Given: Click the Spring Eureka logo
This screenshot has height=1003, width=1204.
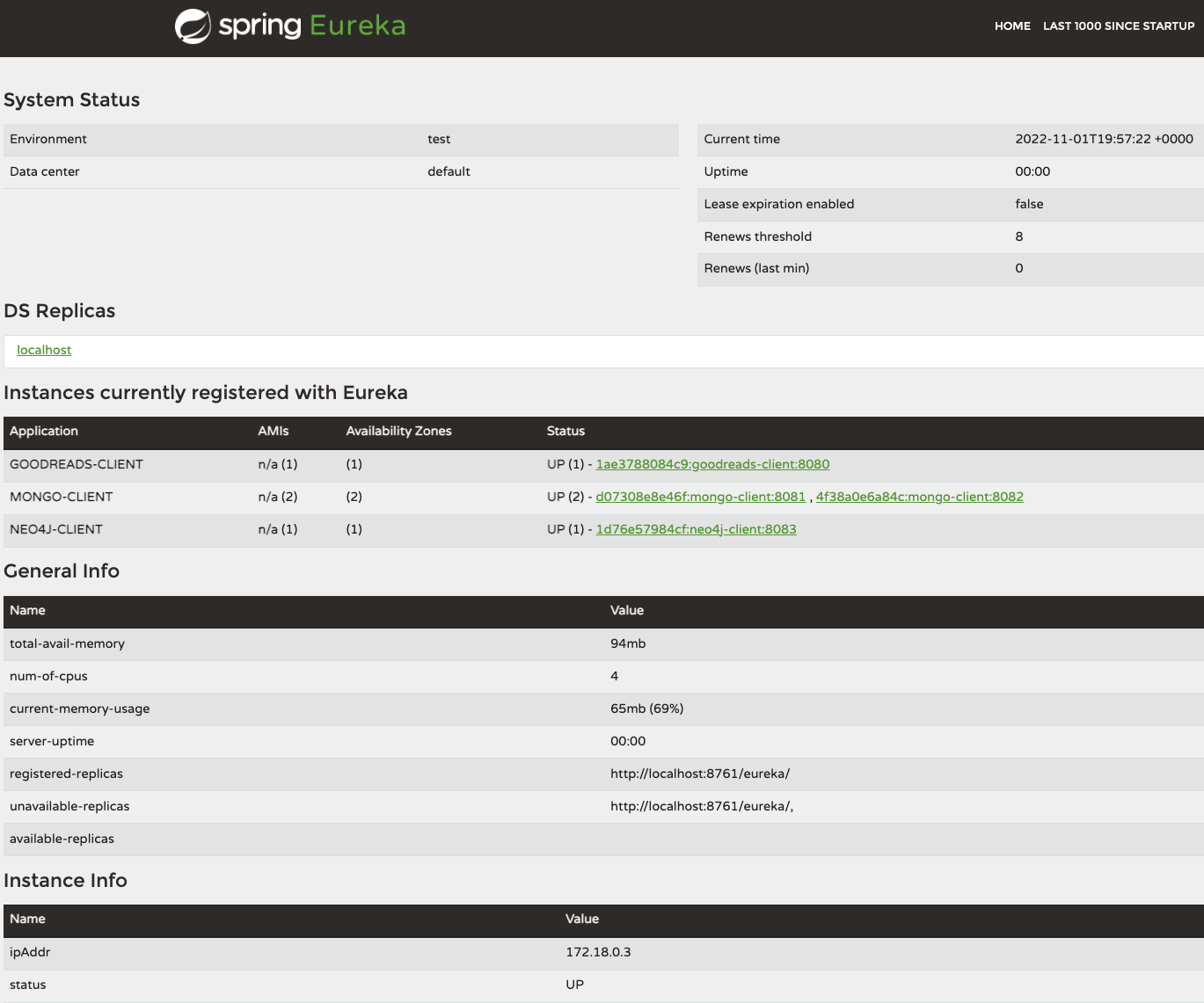Looking at the screenshot, I should [290, 25].
